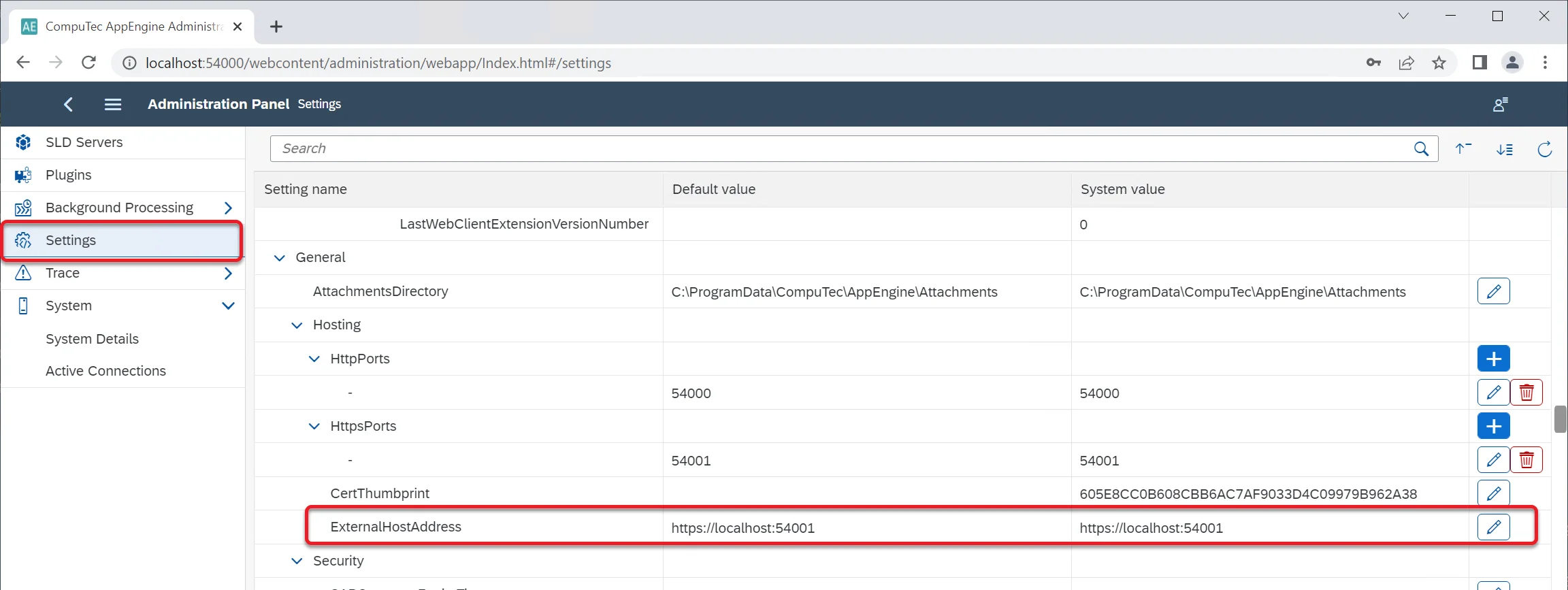
Task: Add a new HttpPorts entry
Action: pyautogui.click(x=1493, y=359)
